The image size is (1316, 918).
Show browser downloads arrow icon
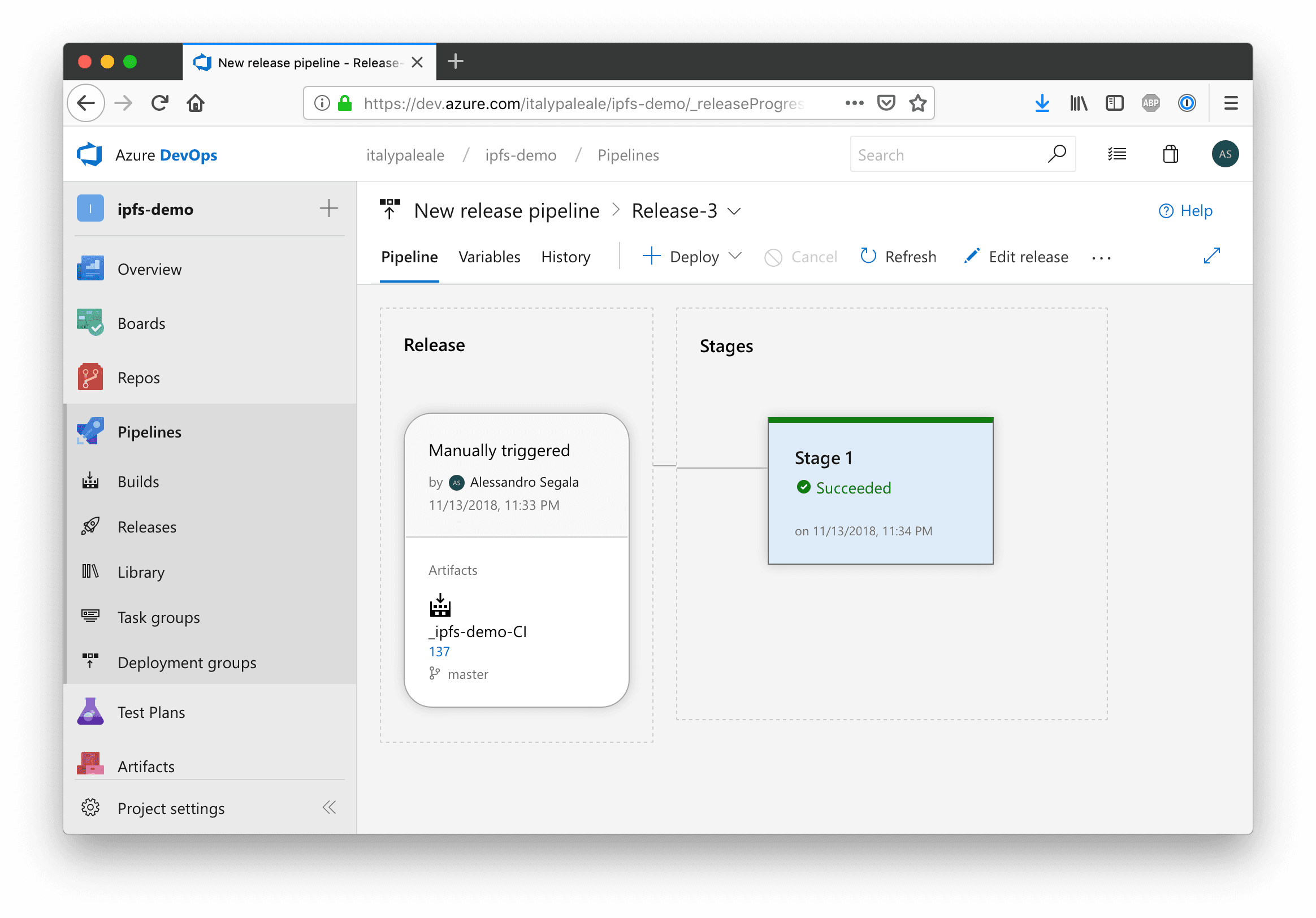point(1042,103)
